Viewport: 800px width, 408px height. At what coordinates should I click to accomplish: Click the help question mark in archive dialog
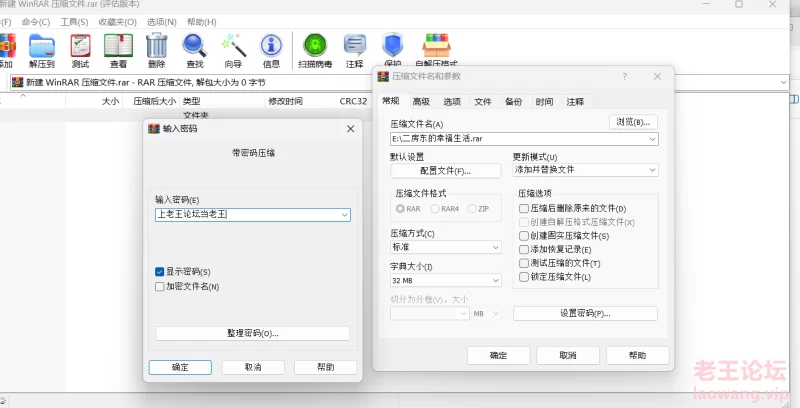[x=624, y=76]
